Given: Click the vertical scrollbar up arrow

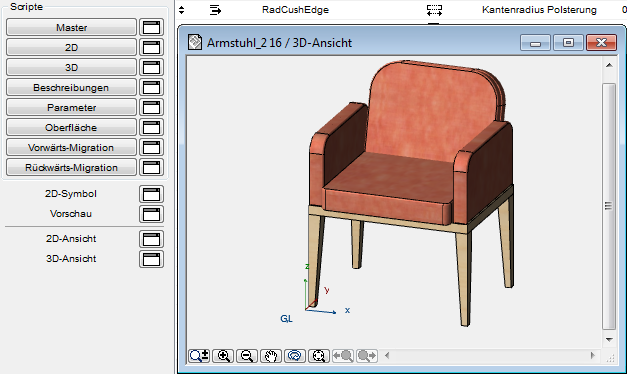Looking at the screenshot, I should pyautogui.click(x=609, y=65).
